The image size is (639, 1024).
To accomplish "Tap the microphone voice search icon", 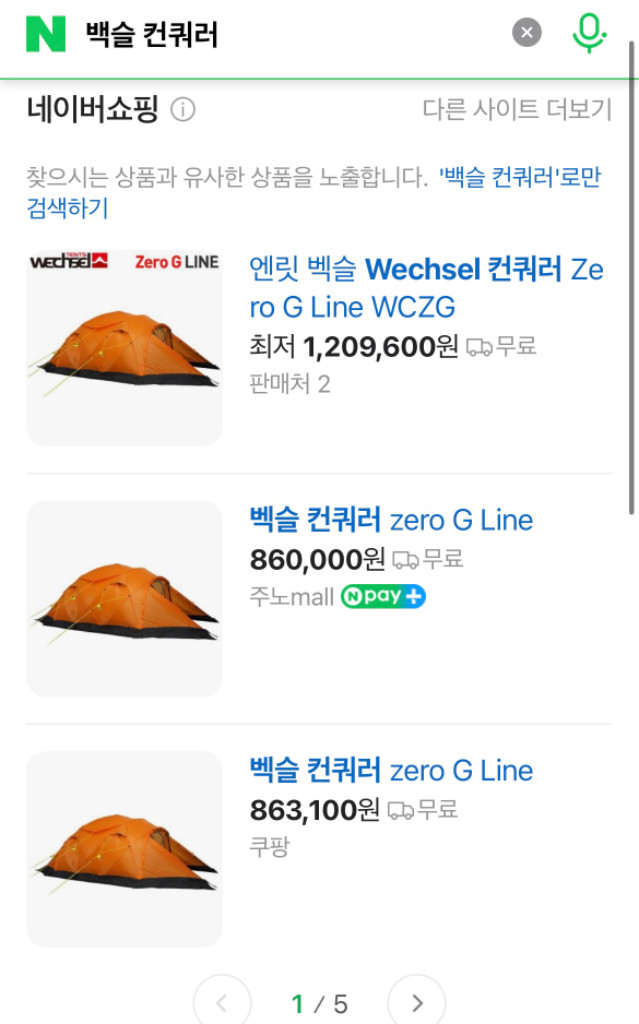I will (x=590, y=31).
